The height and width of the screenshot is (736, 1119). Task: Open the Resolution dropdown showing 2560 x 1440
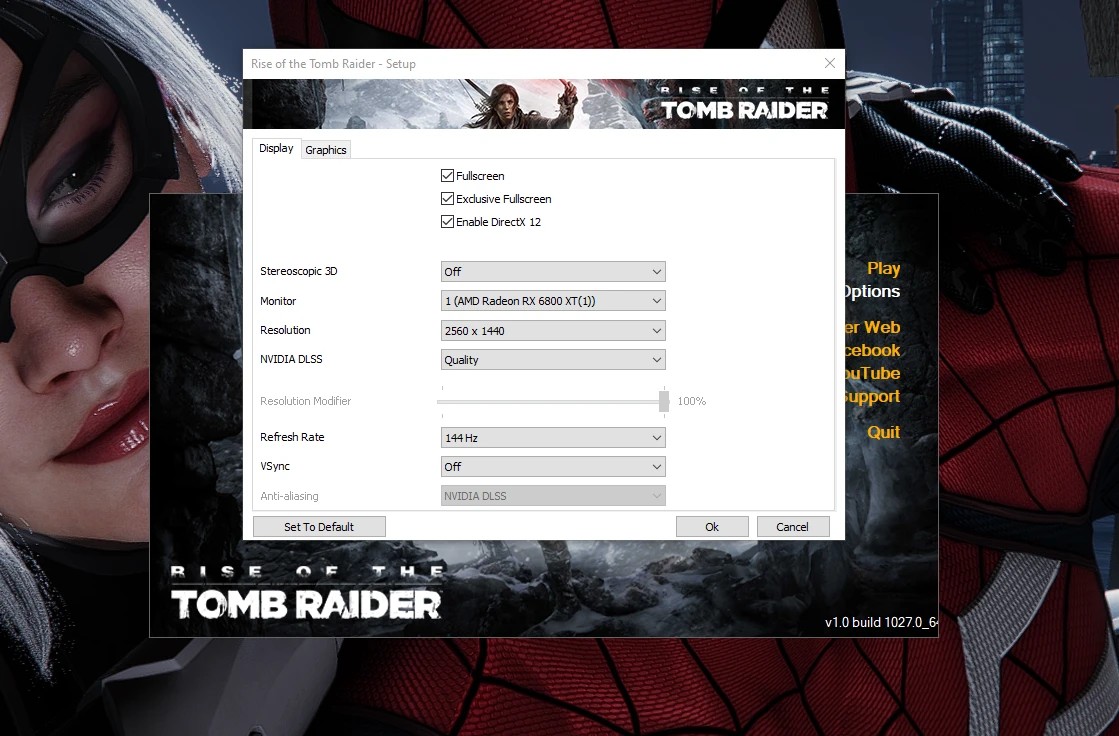pyautogui.click(x=553, y=331)
